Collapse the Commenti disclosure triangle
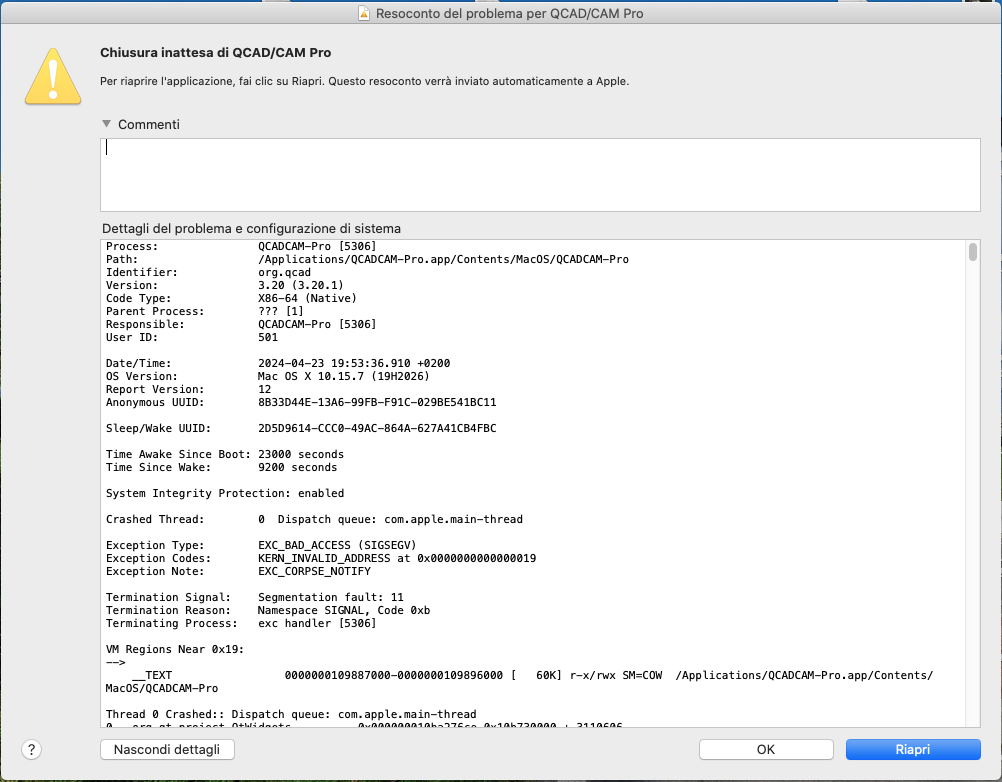 pos(106,124)
